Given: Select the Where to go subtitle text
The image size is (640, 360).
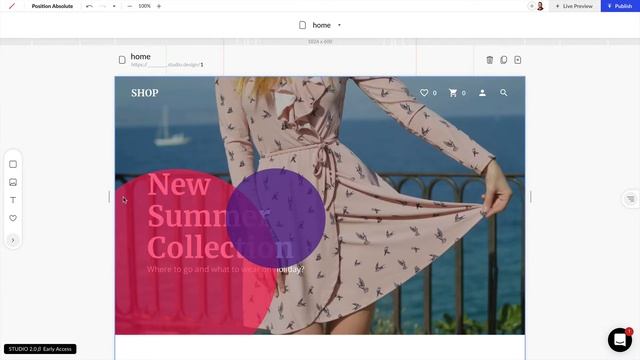Looking at the screenshot, I should coord(225,269).
